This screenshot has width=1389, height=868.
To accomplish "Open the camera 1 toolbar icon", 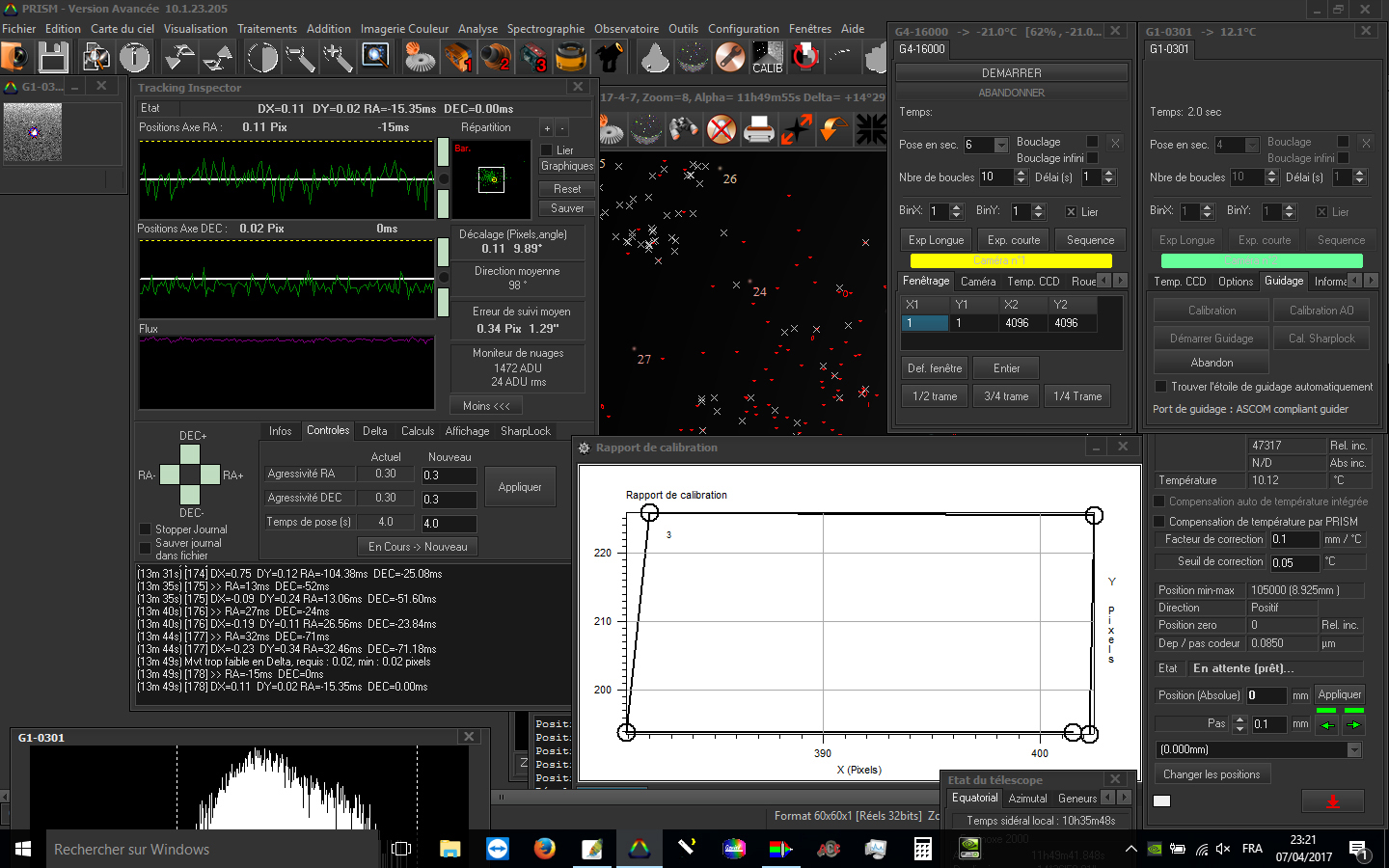I will pyautogui.click(x=458, y=58).
